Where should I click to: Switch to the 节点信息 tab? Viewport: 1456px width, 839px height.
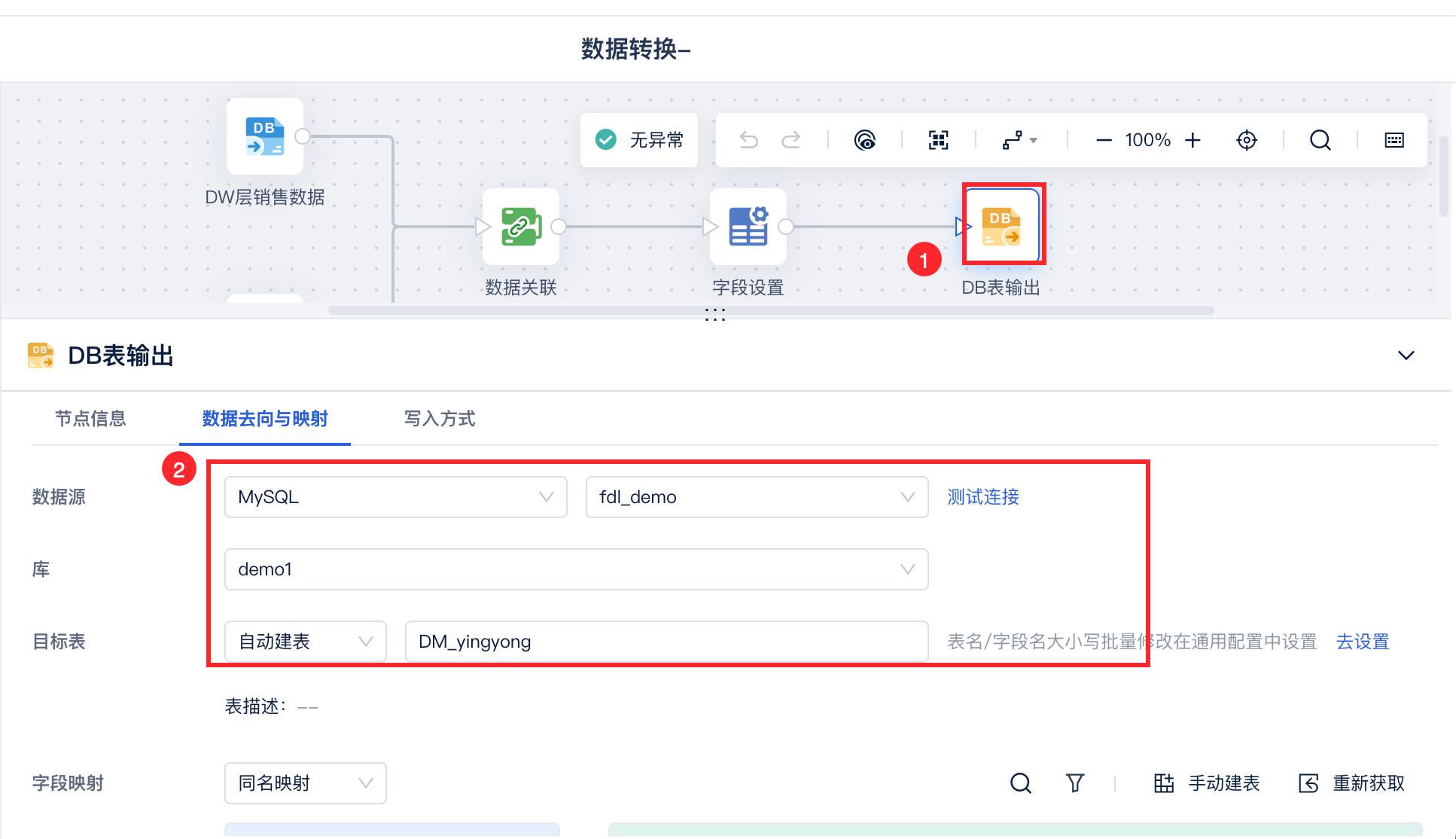pos(90,419)
